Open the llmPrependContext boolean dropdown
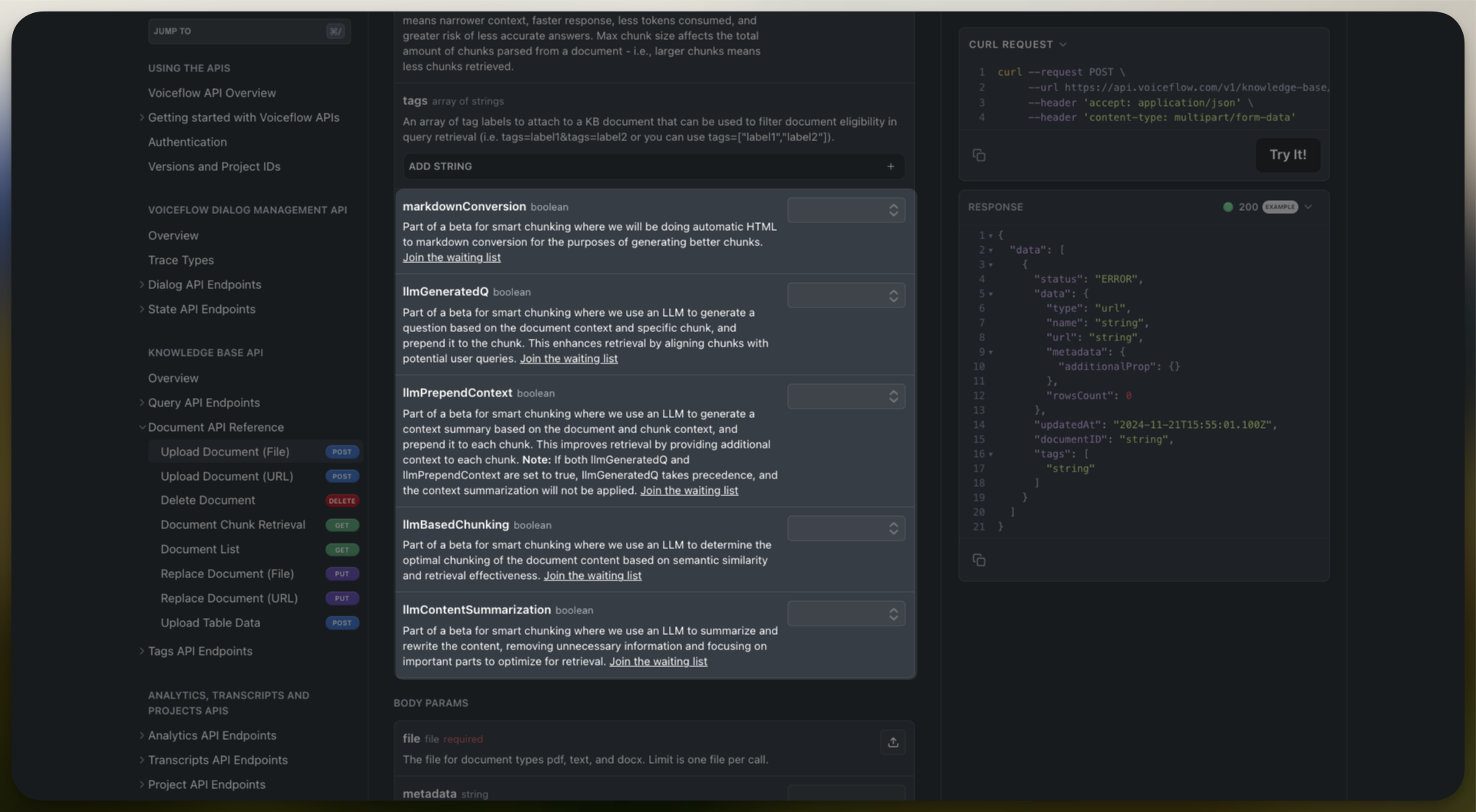 pyautogui.click(x=846, y=396)
